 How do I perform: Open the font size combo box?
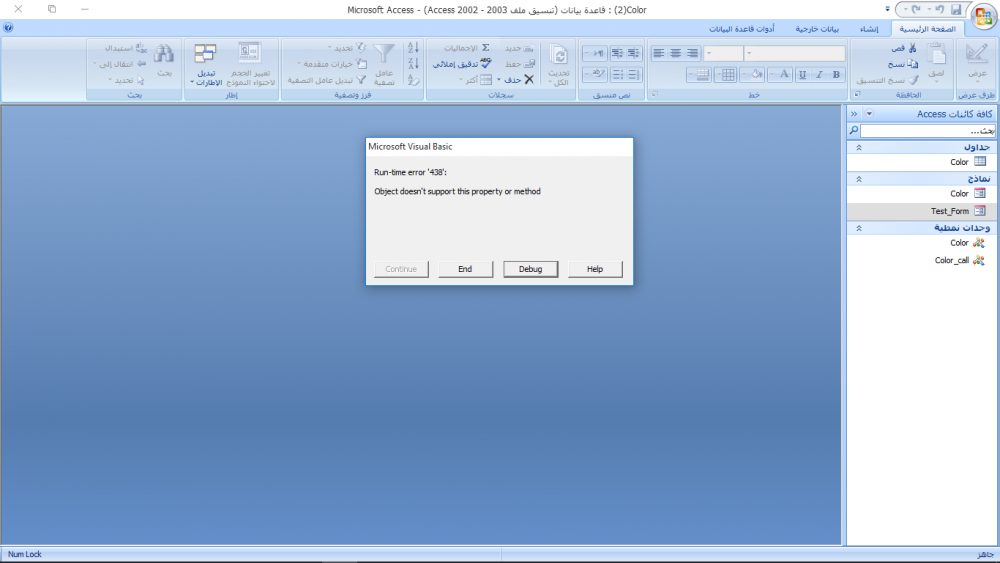click(x=723, y=54)
